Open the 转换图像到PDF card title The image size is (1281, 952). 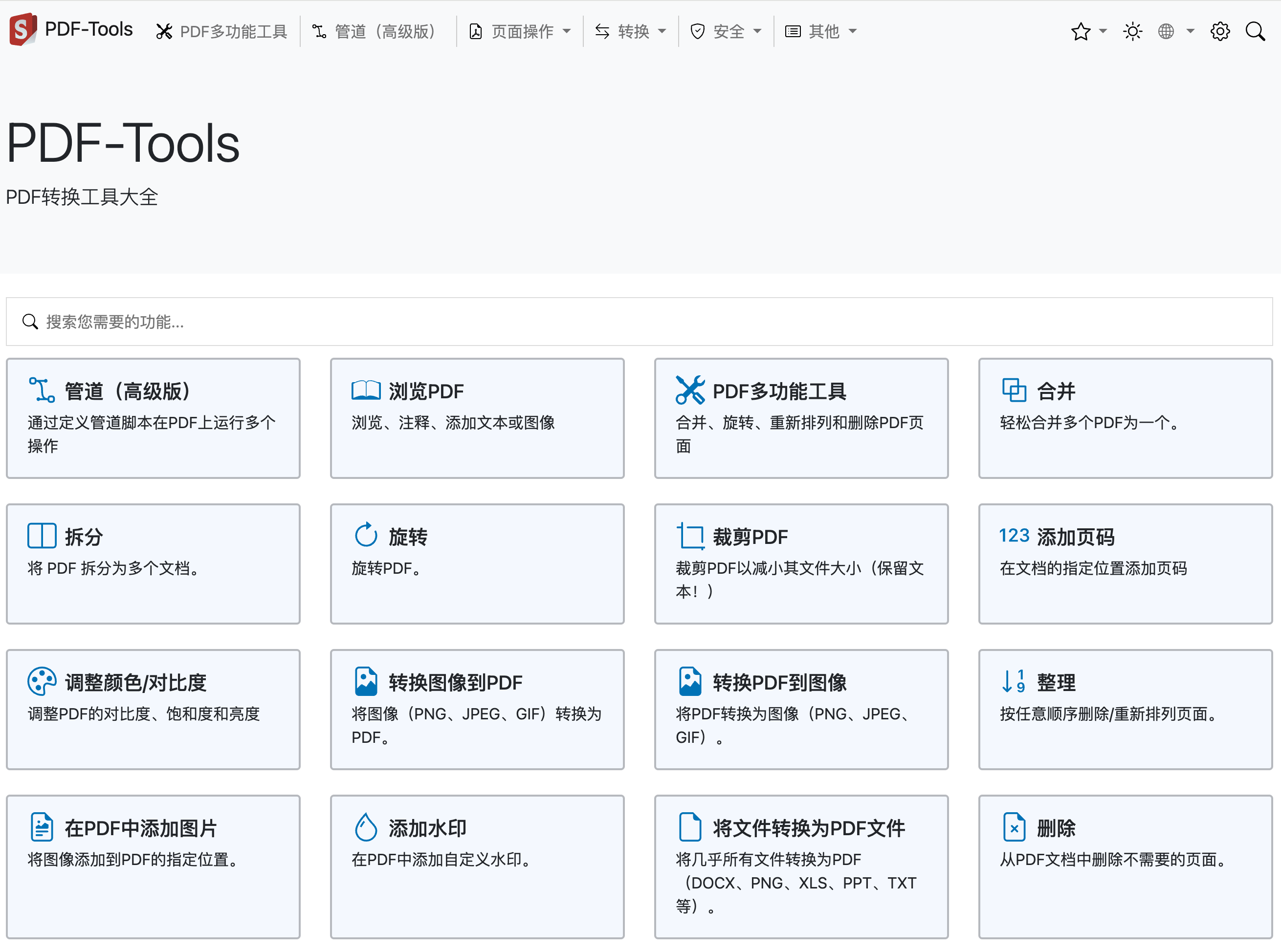(x=456, y=682)
